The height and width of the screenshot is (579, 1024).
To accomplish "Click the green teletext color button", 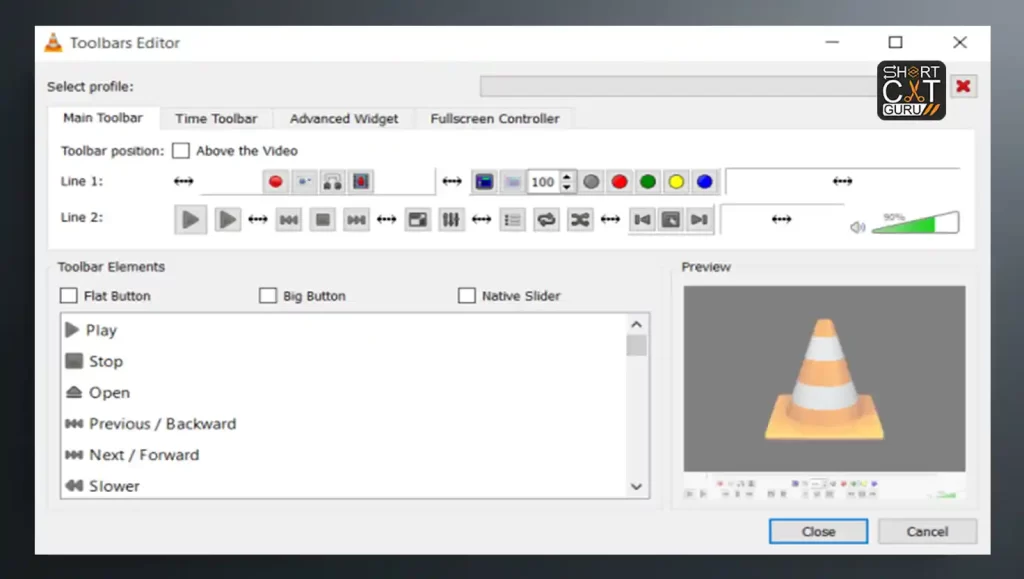I will pyautogui.click(x=648, y=182).
